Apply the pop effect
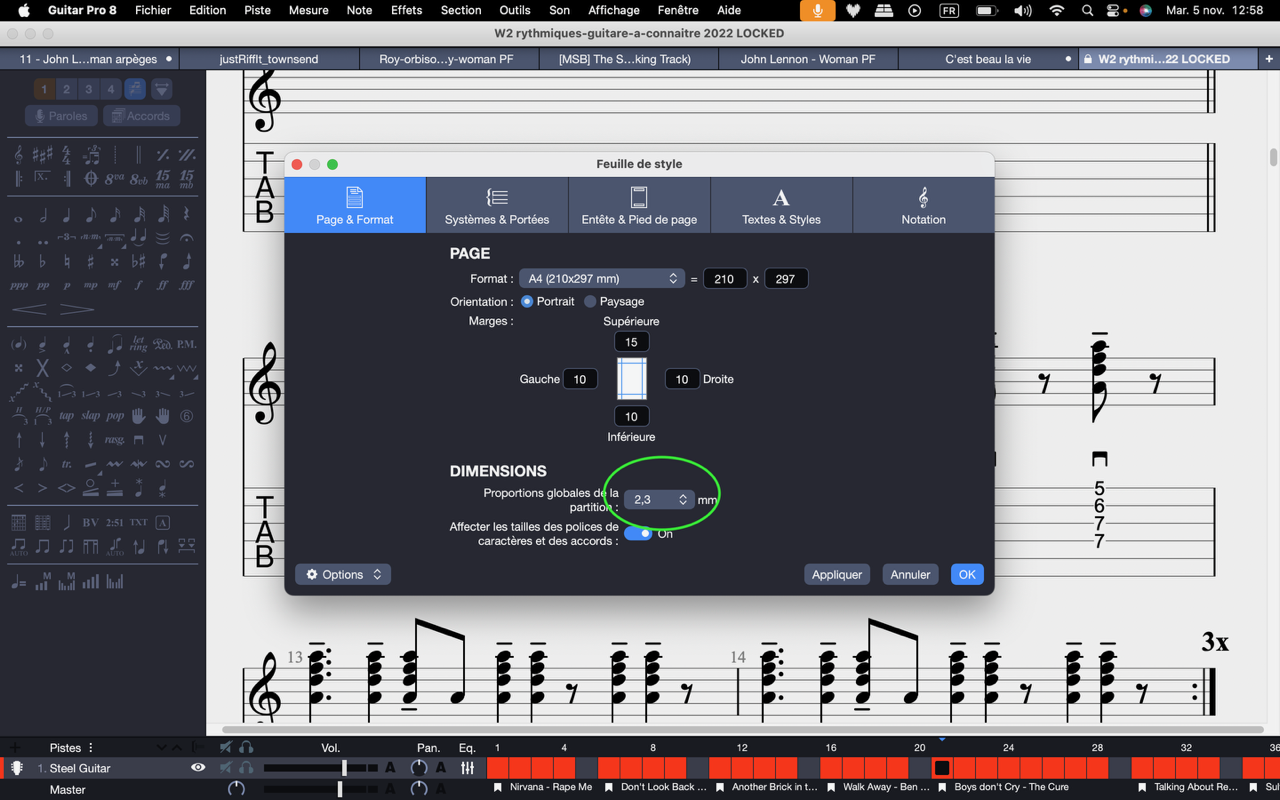 click(115, 416)
